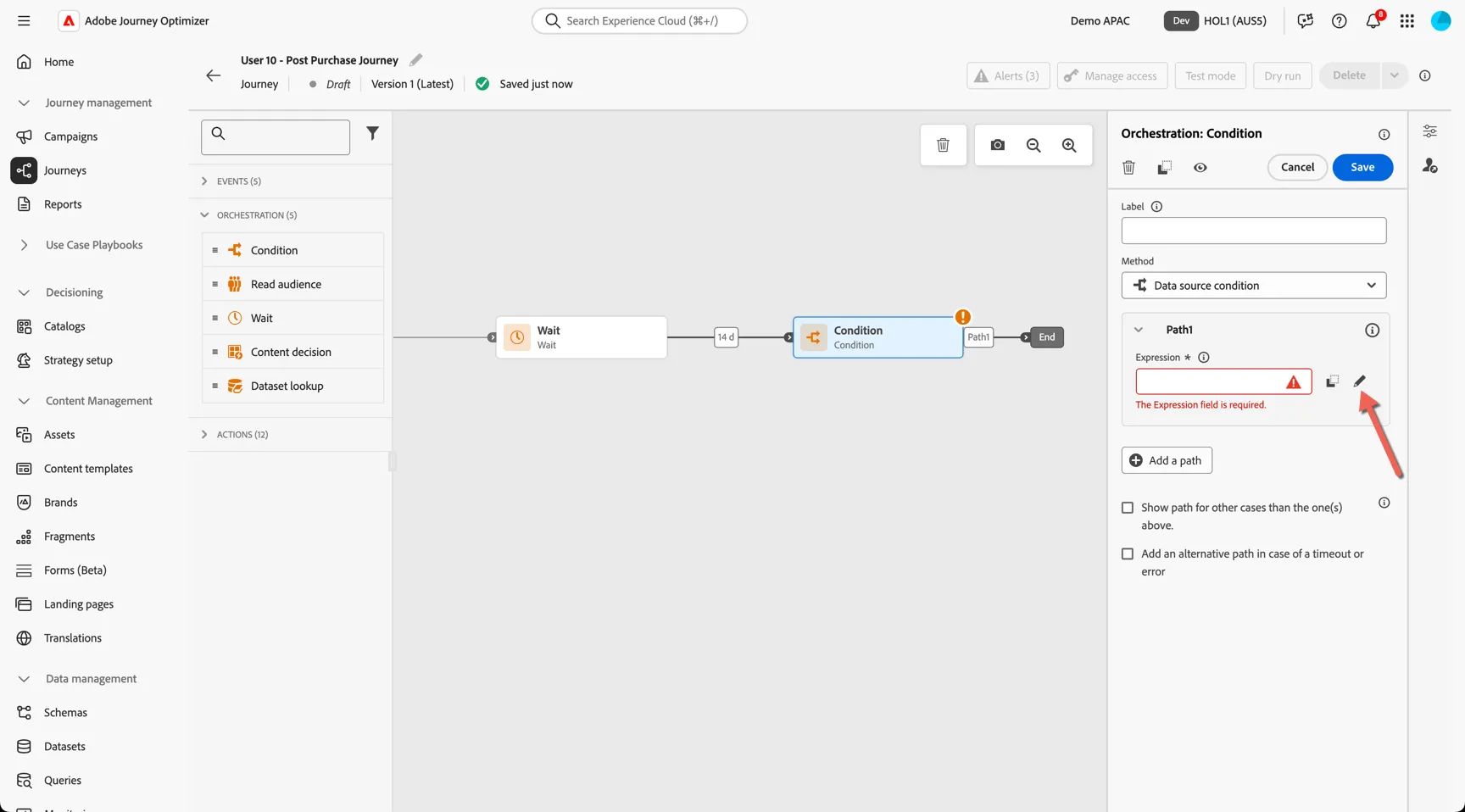Screen dimensions: 1465x812
Task: Expand Use Case Playbooks in sidebar
Action: [24, 245]
